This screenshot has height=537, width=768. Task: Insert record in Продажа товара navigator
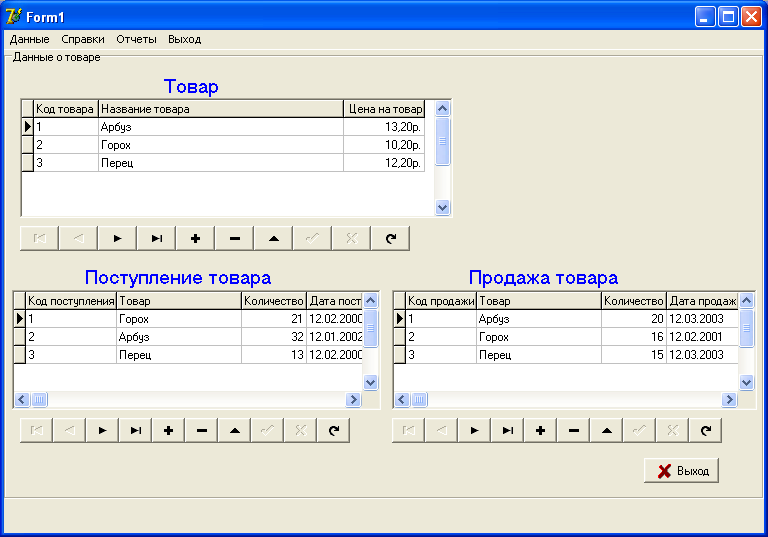pyautogui.click(x=541, y=431)
